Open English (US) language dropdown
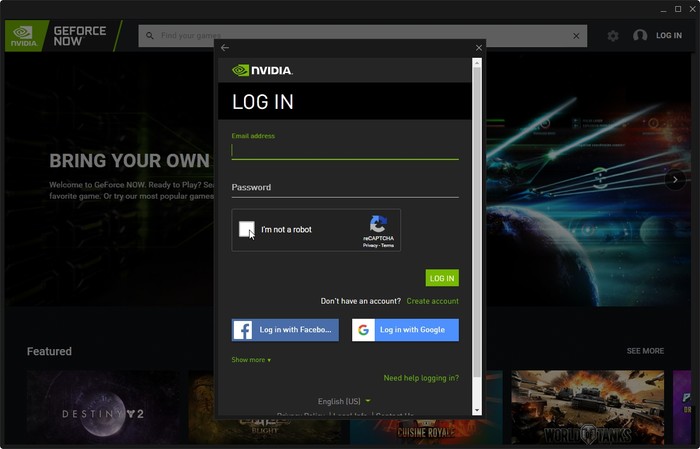The height and width of the screenshot is (449, 700). (x=344, y=401)
